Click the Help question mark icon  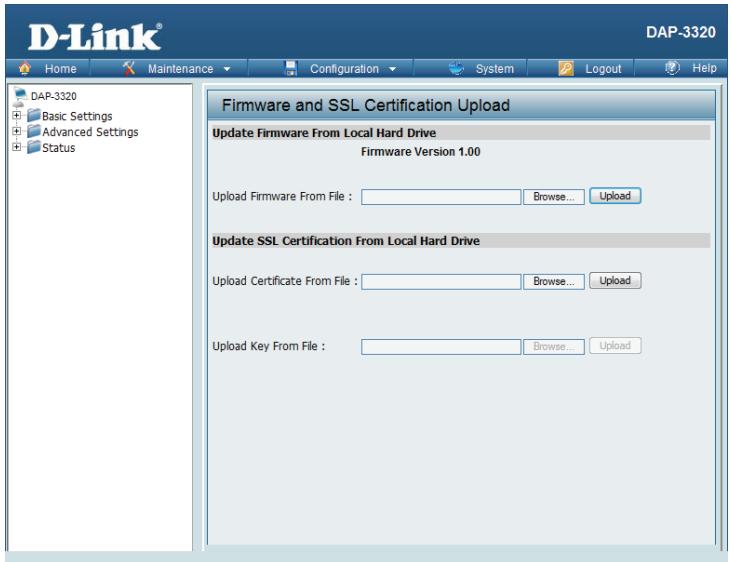672,68
